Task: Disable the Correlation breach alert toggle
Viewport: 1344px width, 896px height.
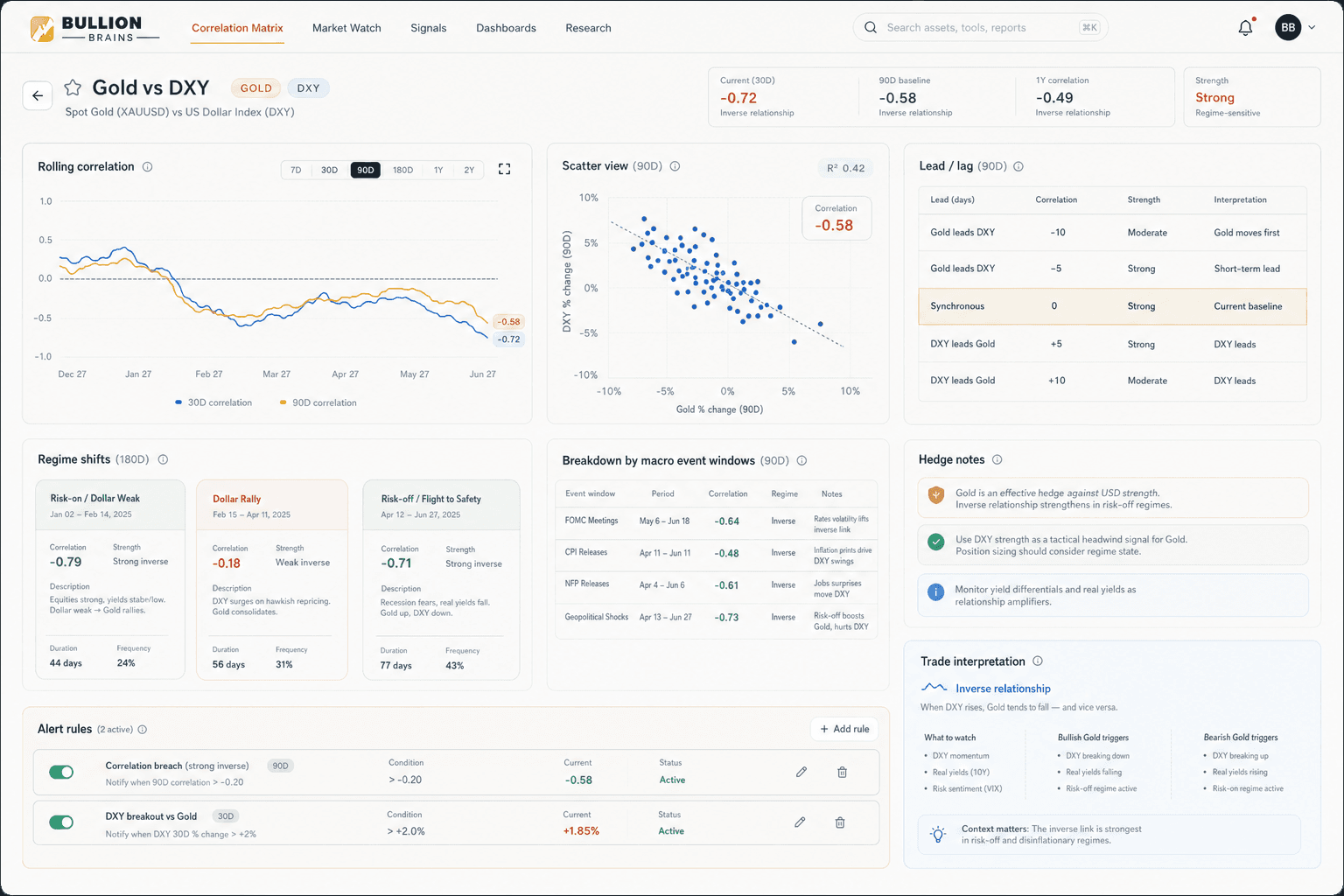Action: (x=61, y=772)
